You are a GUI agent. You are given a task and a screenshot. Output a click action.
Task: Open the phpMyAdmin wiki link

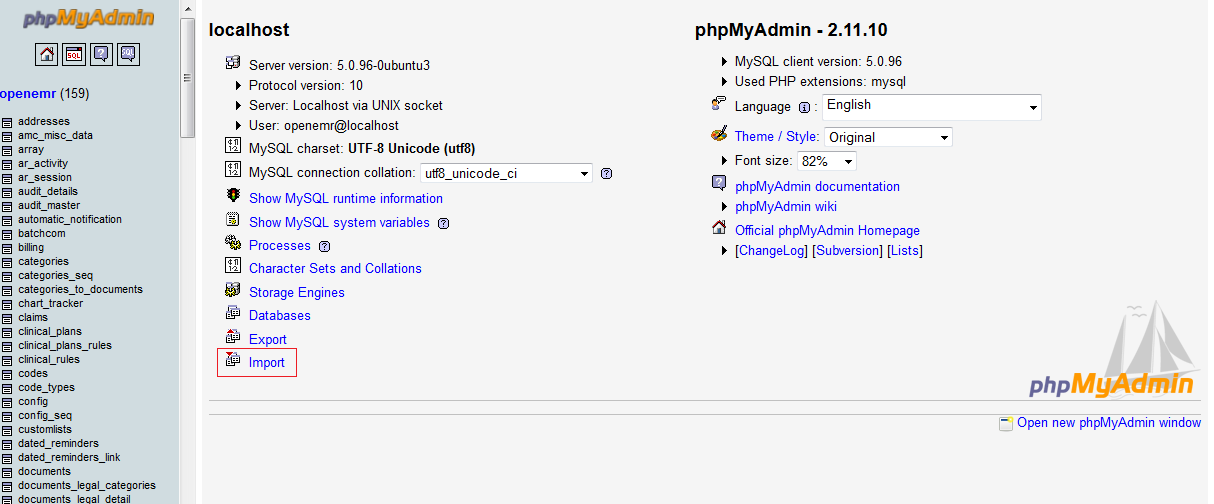pyautogui.click(x=786, y=206)
